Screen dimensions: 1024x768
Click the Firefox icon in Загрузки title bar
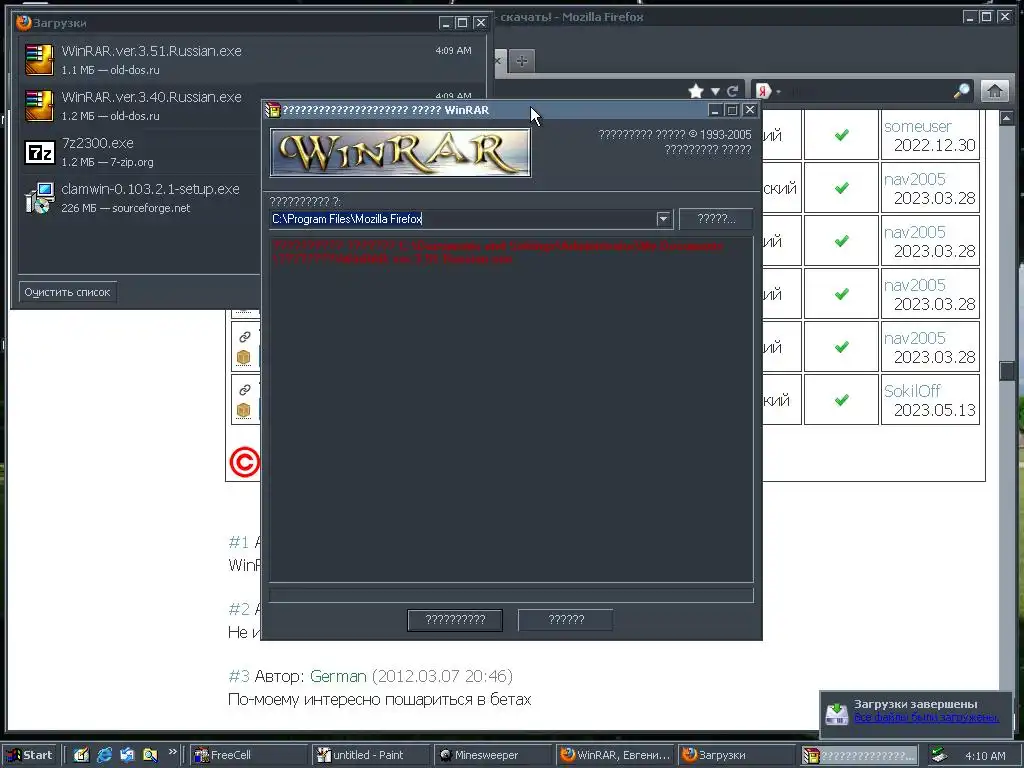click(24, 22)
